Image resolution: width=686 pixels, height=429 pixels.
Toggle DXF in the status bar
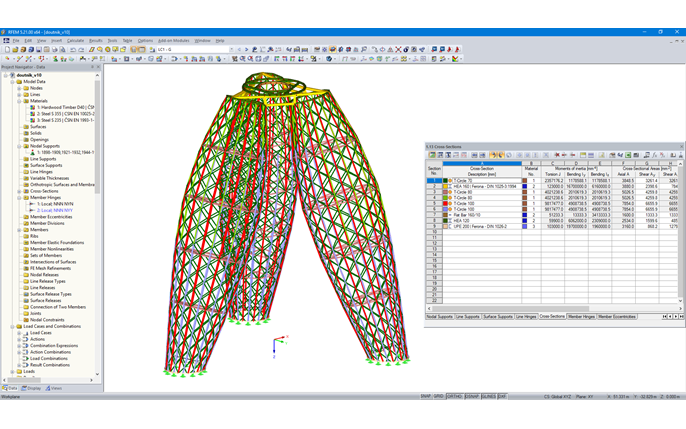pos(502,396)
